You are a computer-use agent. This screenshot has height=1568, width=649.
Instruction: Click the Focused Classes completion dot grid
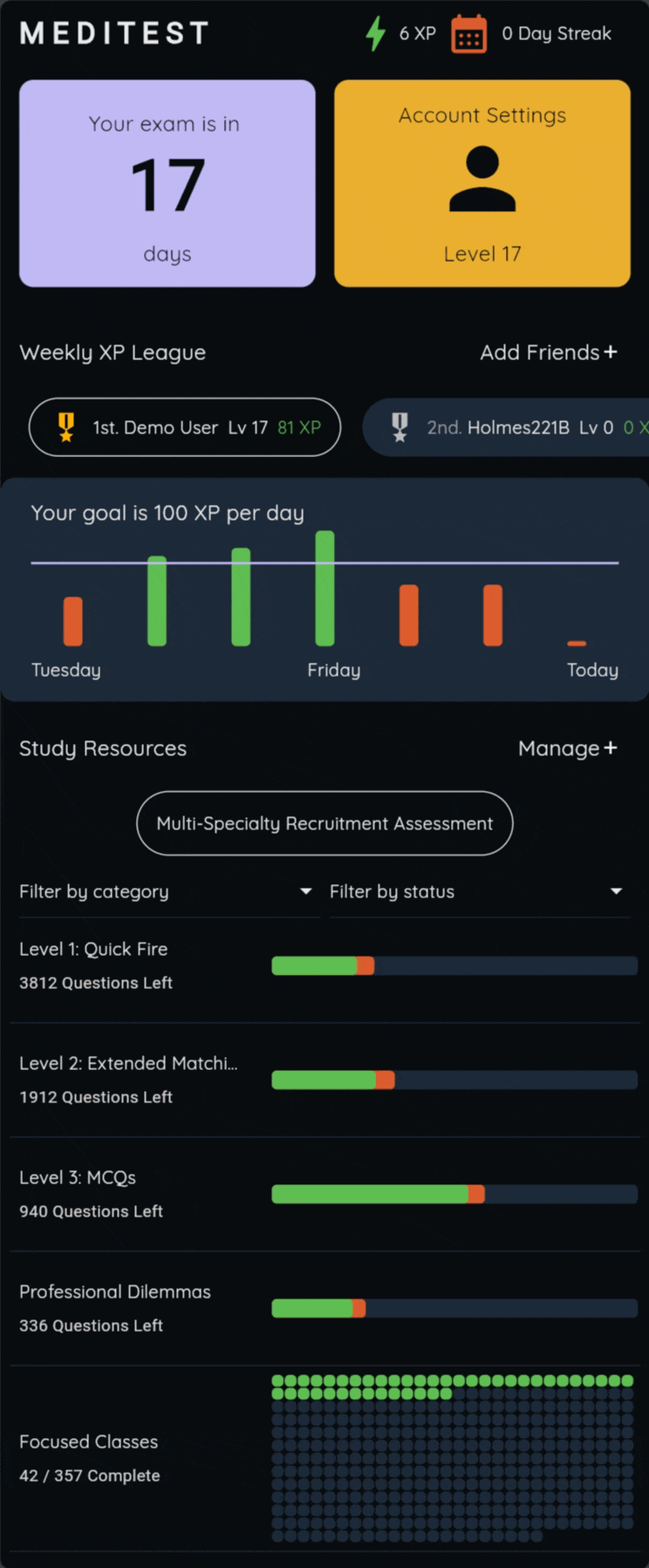tap(452, 1458)
